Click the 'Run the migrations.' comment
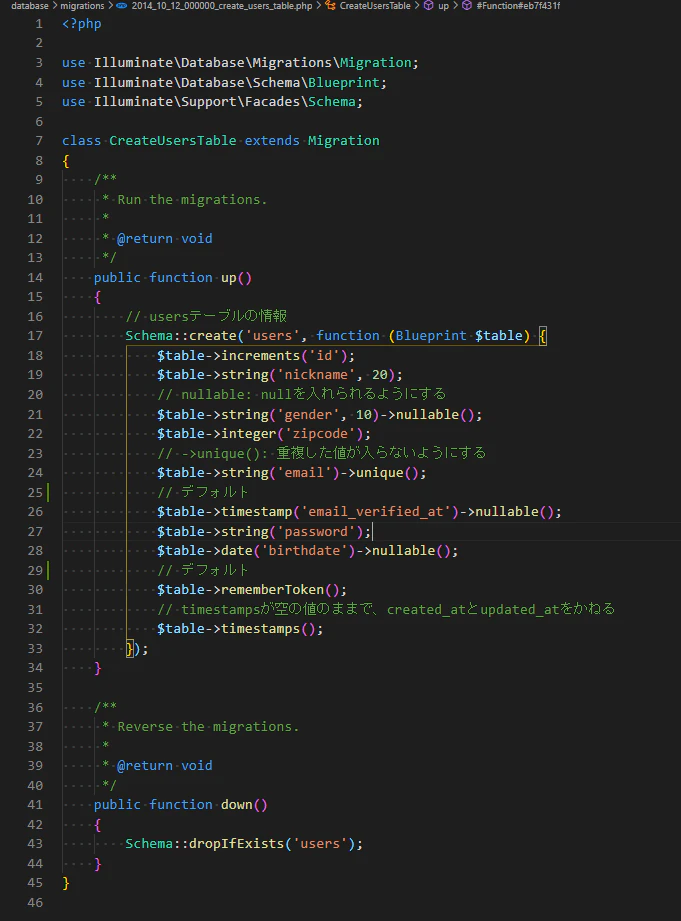The height and width of the screenshot is (921, 681). tap(192, 199)
